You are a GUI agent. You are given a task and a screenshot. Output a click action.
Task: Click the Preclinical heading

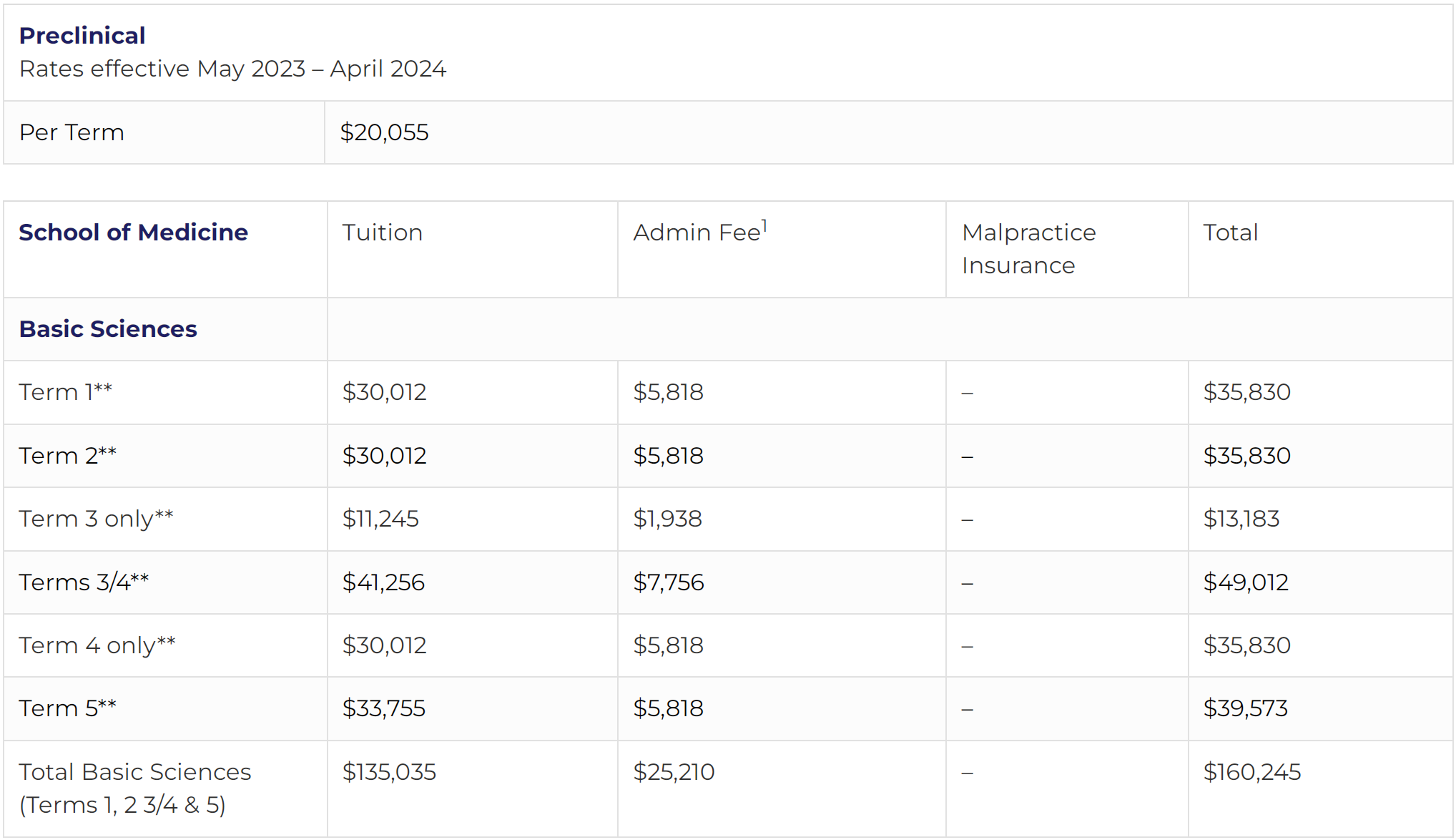(x=82, y=36)
